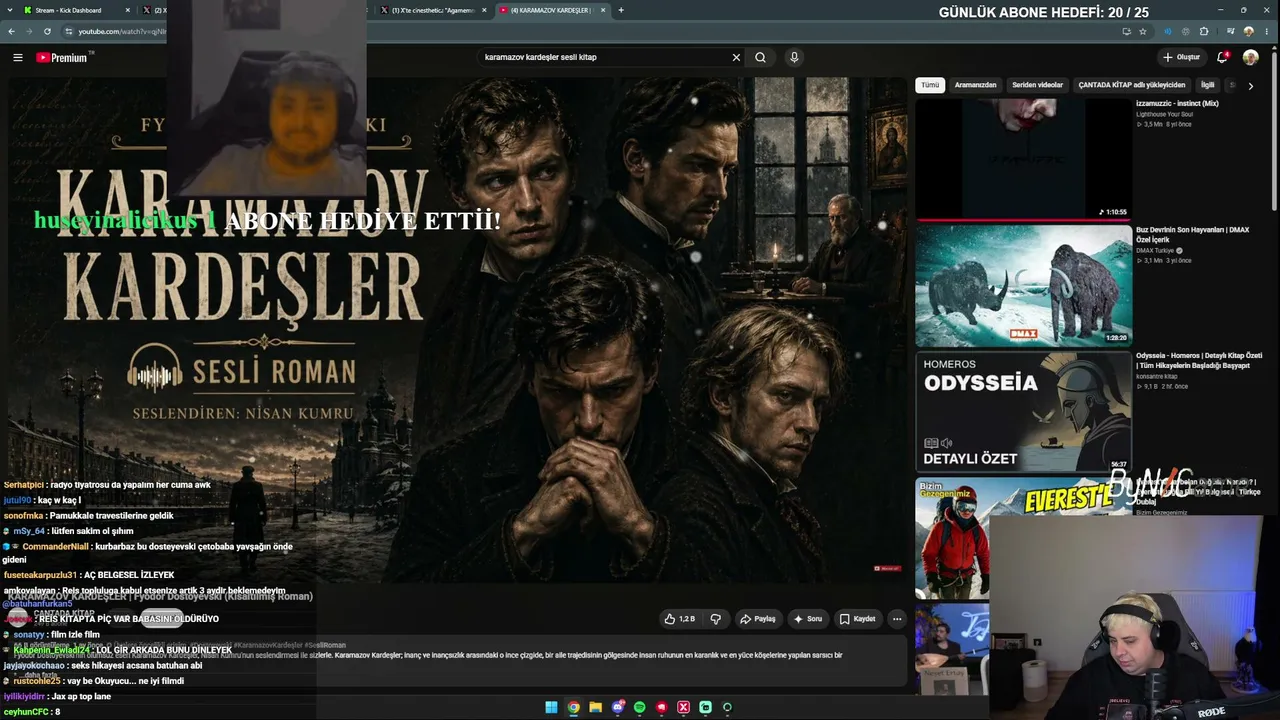Open File Explorer from taskbar
The height and width of the screenshot is (720, 1280).
(595, 708)
